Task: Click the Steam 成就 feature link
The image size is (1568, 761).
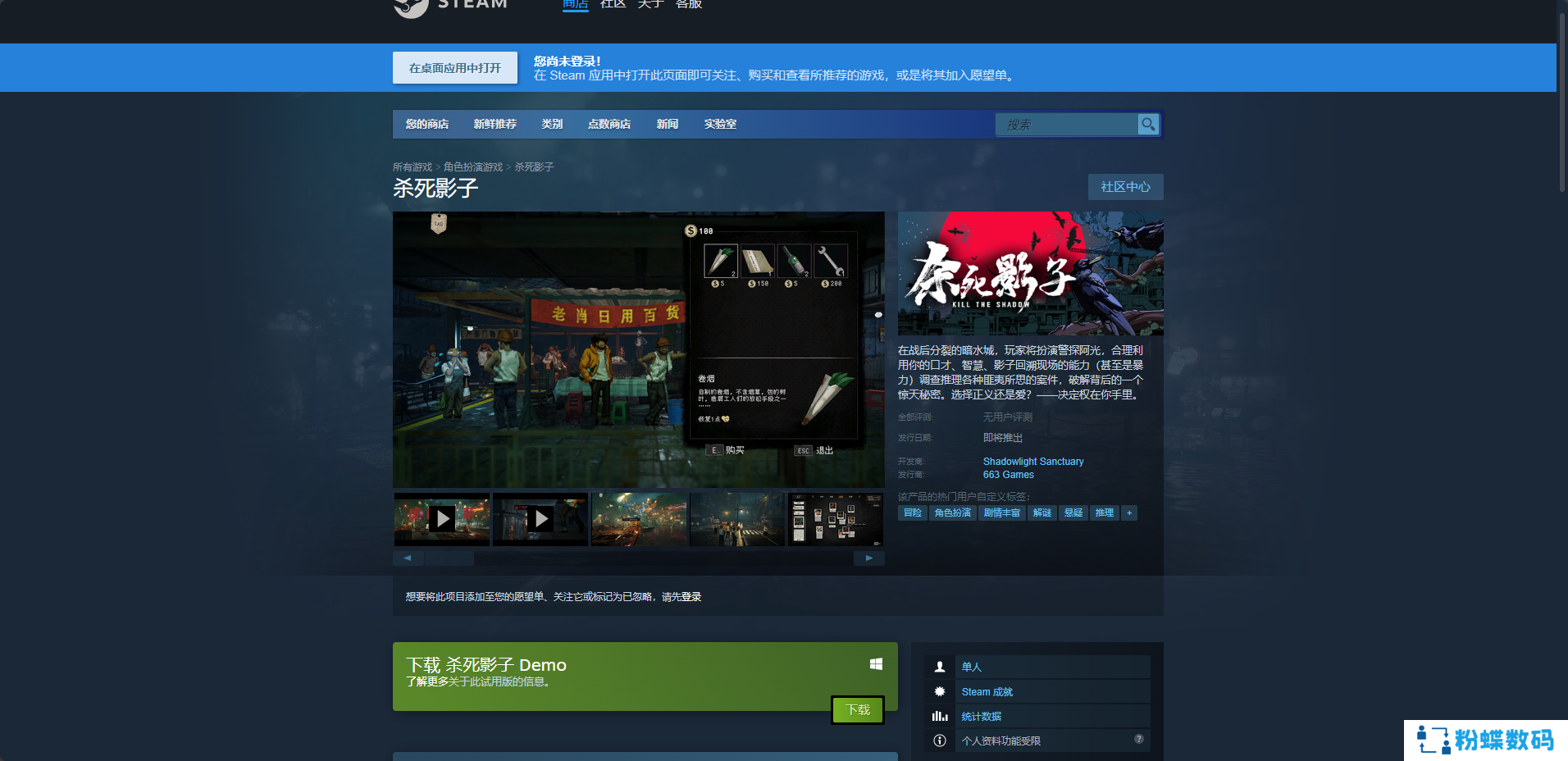Action: tap(987, 691)
